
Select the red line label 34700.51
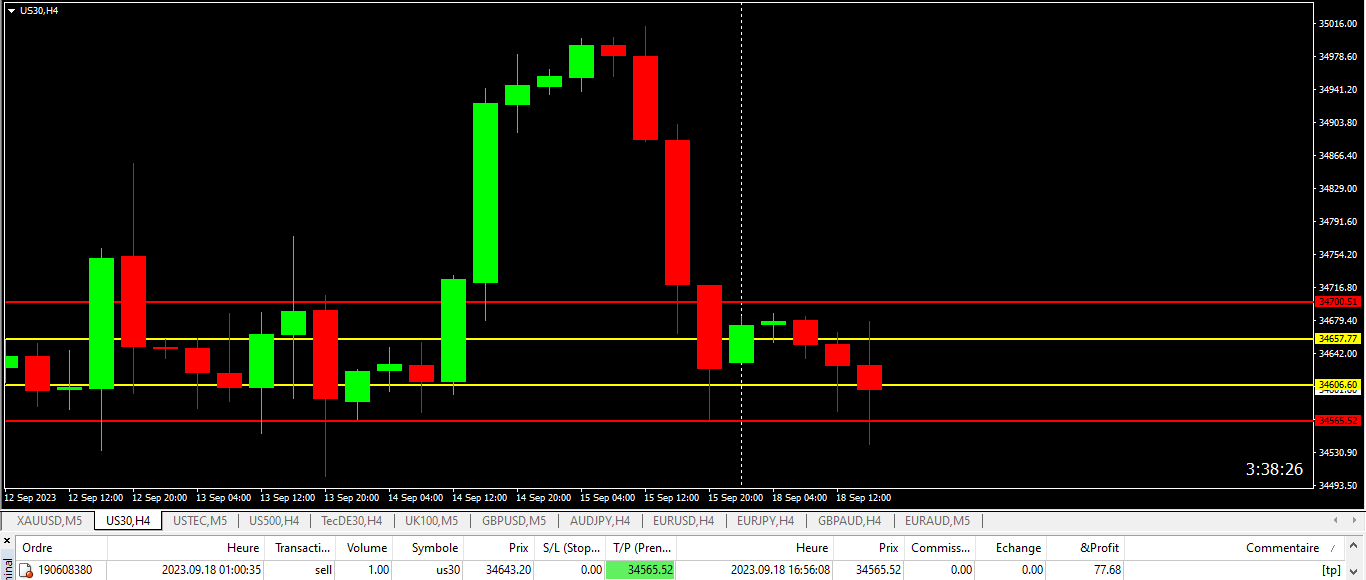[1339, 301]
